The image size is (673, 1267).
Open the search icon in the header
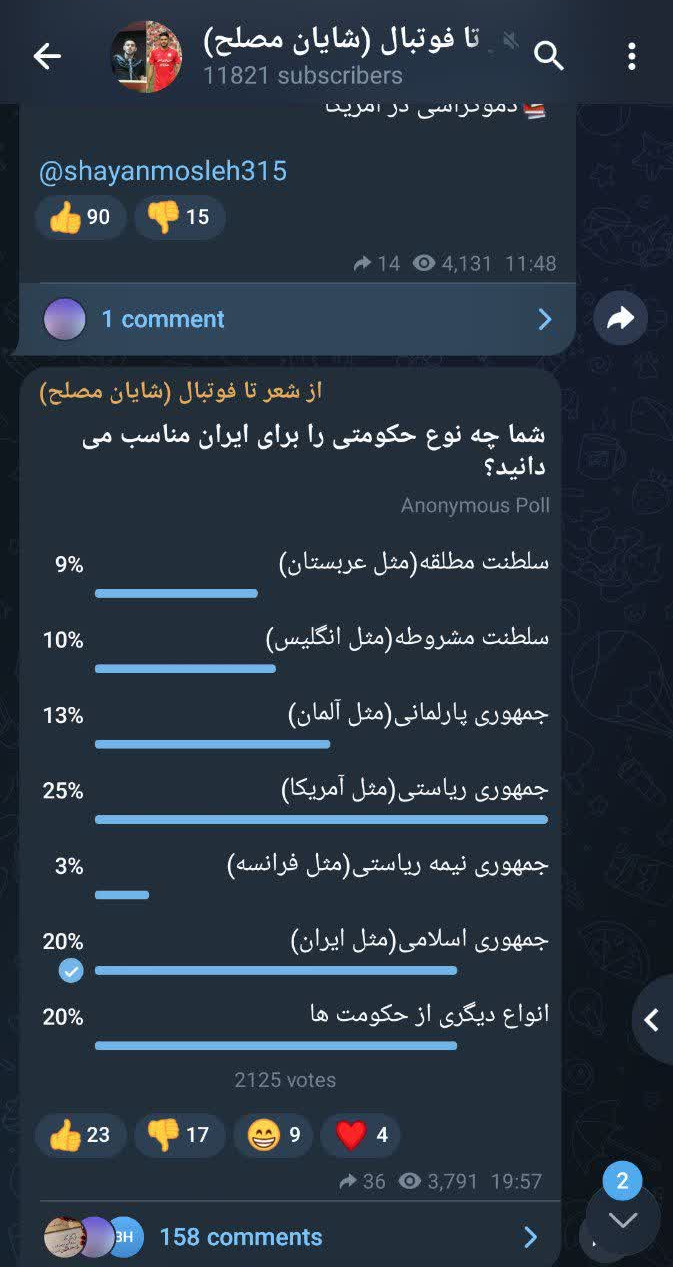[x=549, y=57]
